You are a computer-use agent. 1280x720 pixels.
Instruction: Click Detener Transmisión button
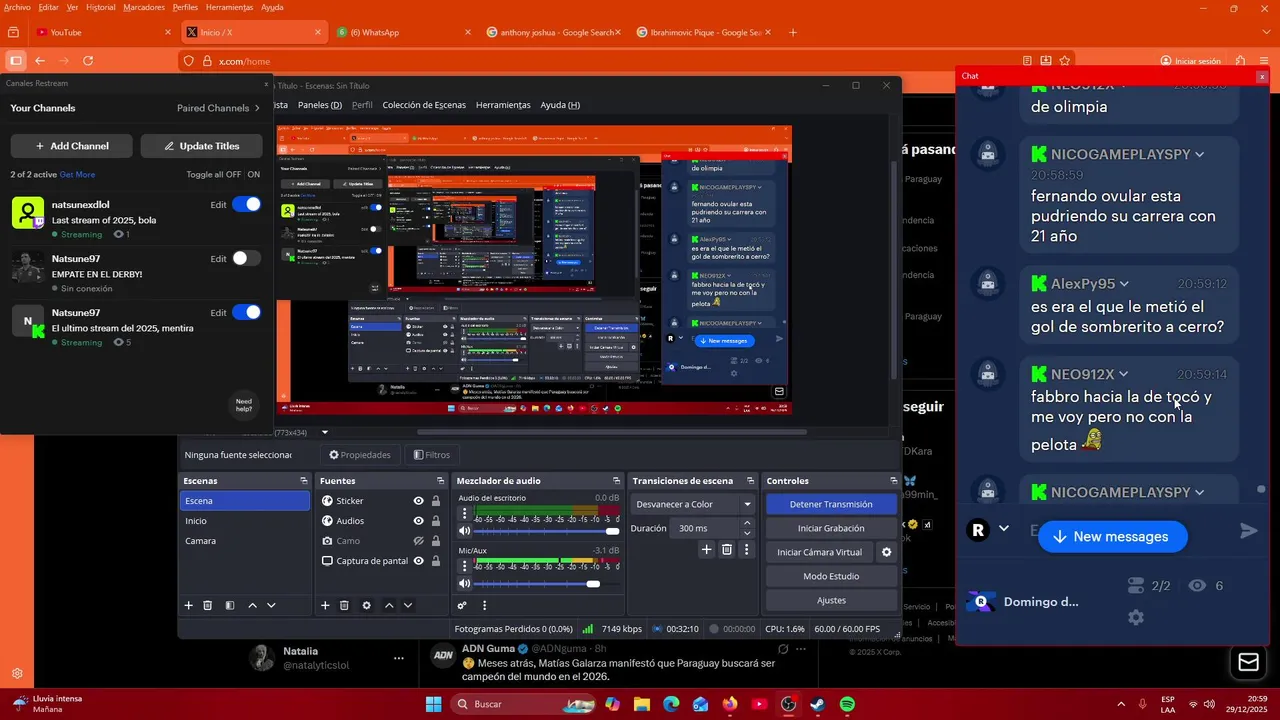[x=831, y=504]
